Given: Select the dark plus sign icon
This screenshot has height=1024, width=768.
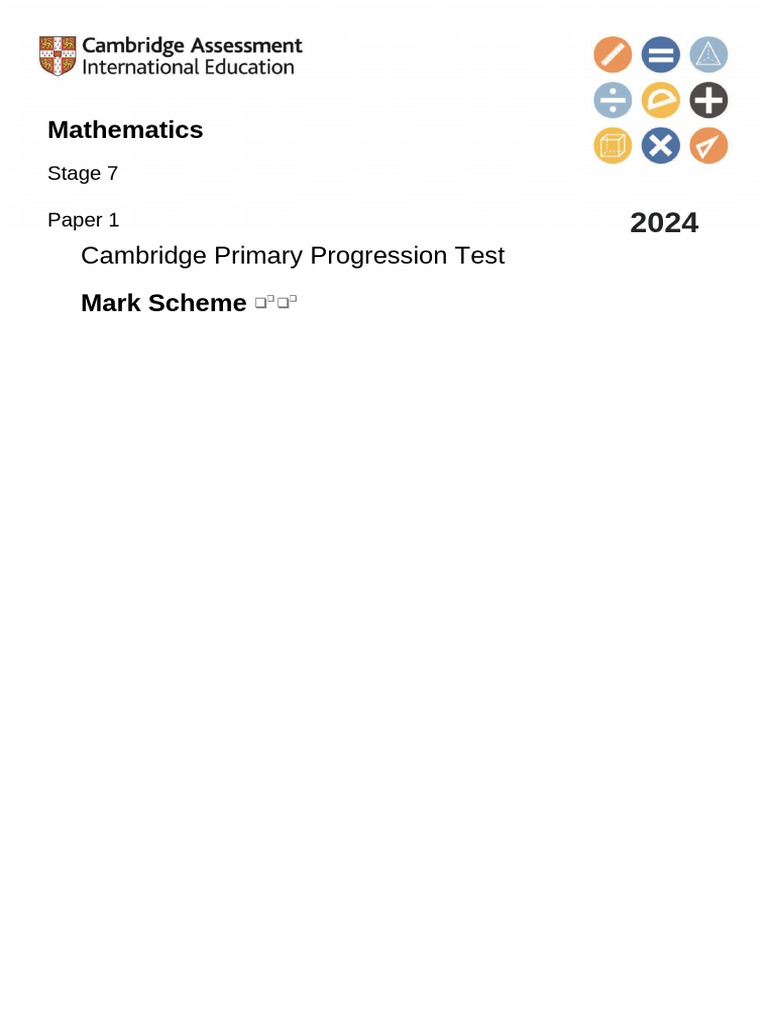Looking at the screenshot, I should (x=709, y=100).
